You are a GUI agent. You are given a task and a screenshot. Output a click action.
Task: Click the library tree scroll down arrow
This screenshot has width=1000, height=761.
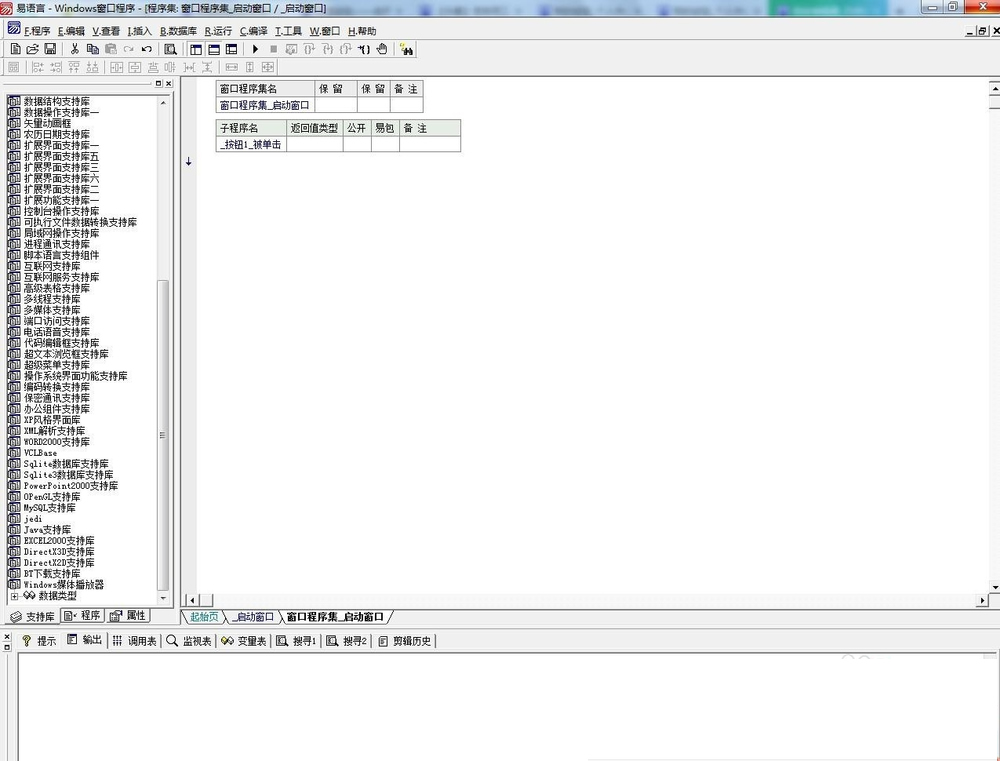pos(163,598)
